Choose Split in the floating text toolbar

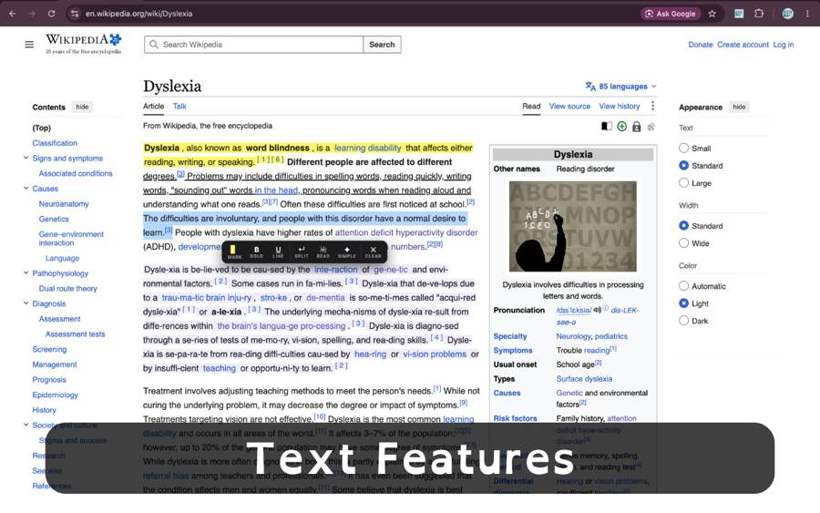pyautogui.click(x=301, y=252)
